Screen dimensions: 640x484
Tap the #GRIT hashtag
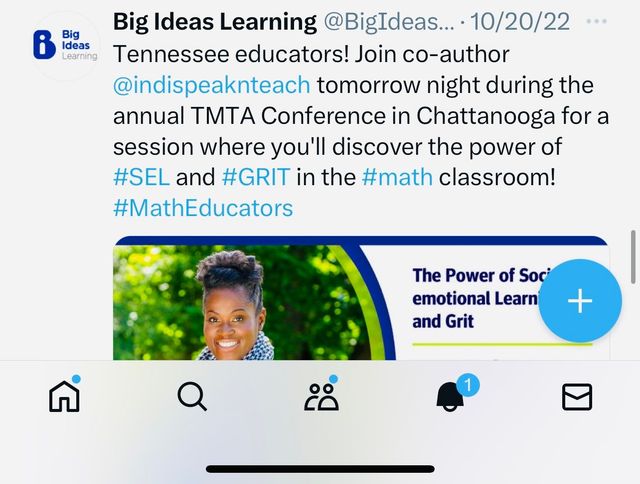tap(256, 177)
